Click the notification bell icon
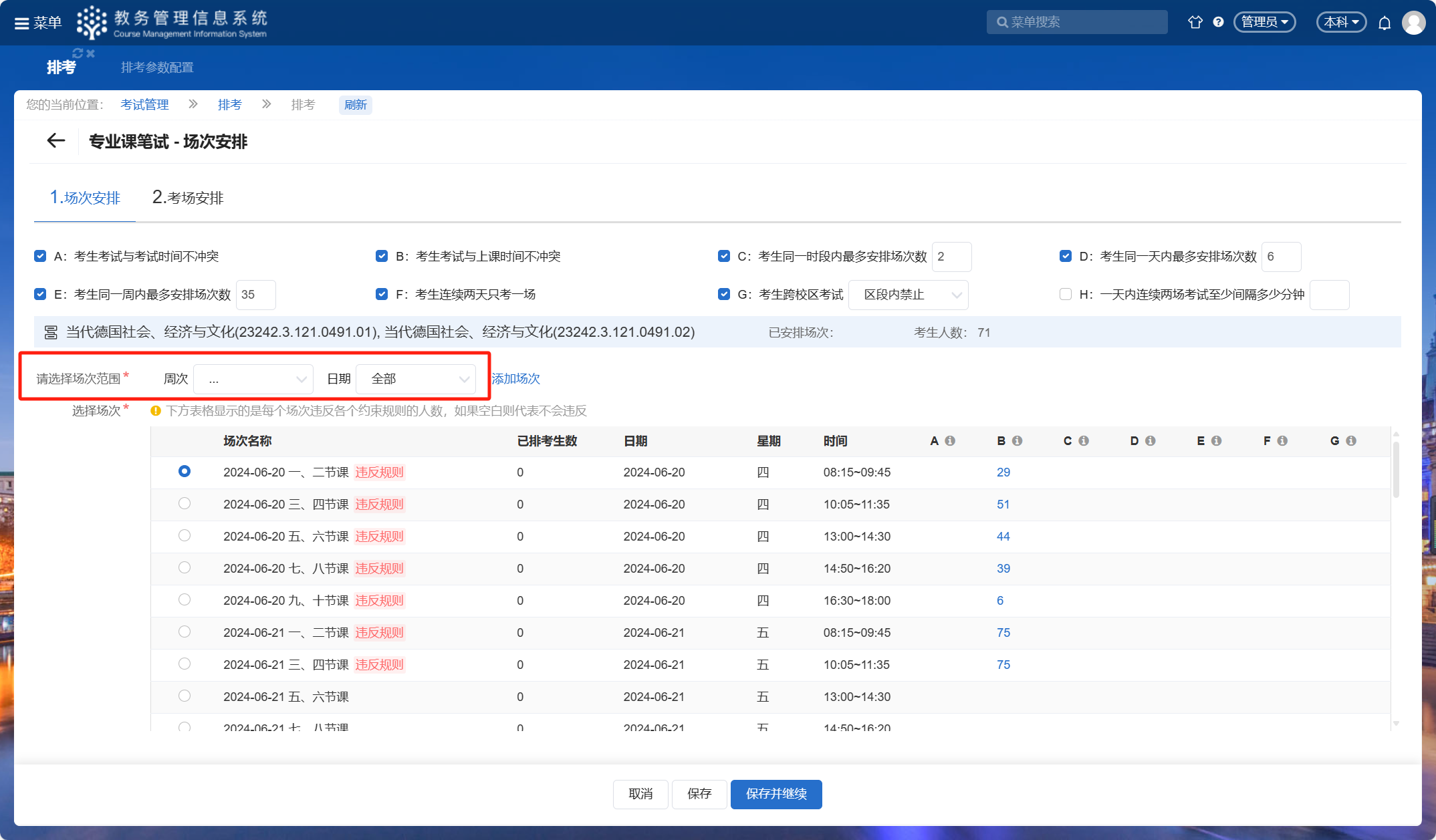Screen dimensions: 1436x840 tap(1385, 23)
